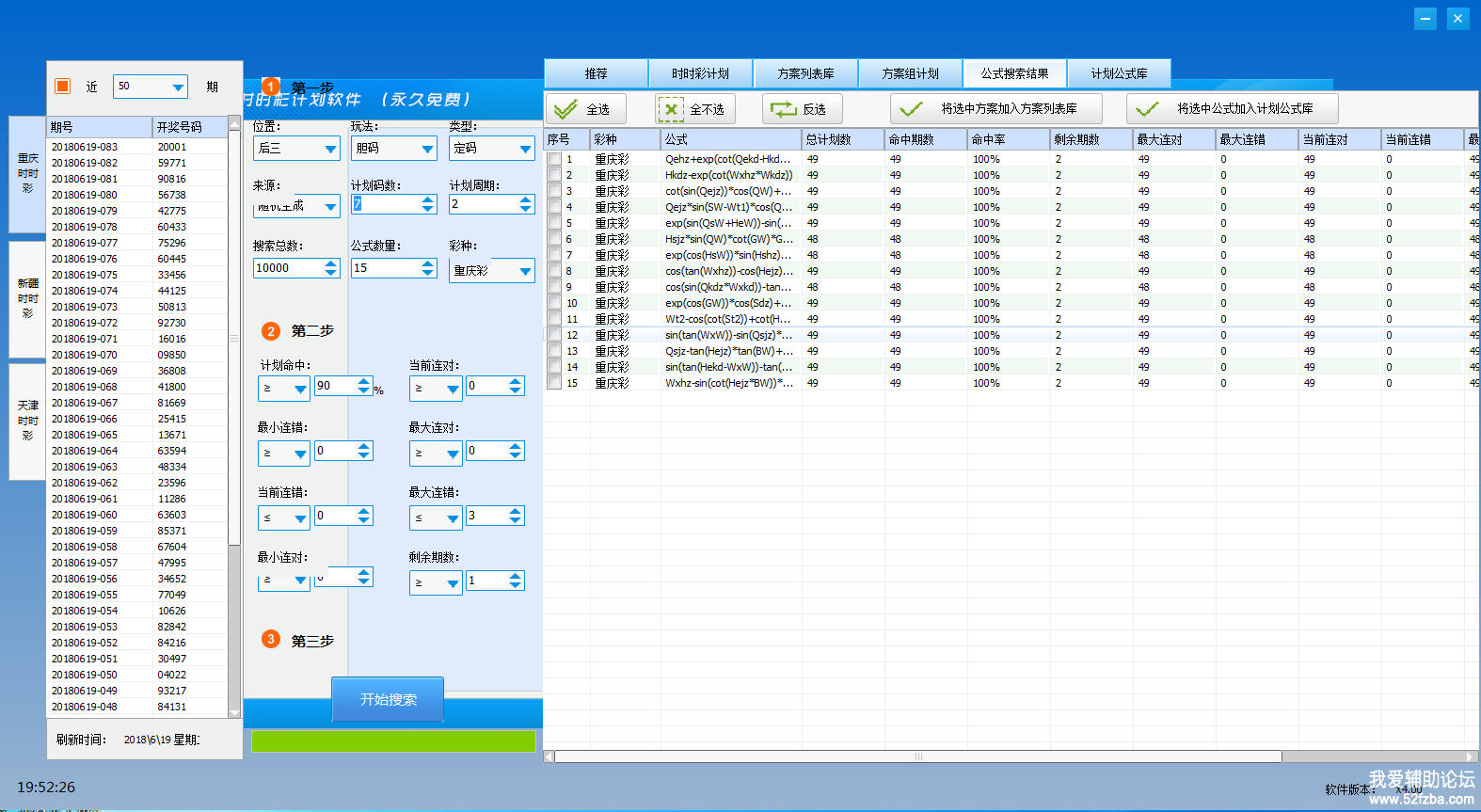Image resolution: width=1481 pixels, height=812 pixels.
Task: Click the 反选 invert selection icon
Action: [783, 109]
